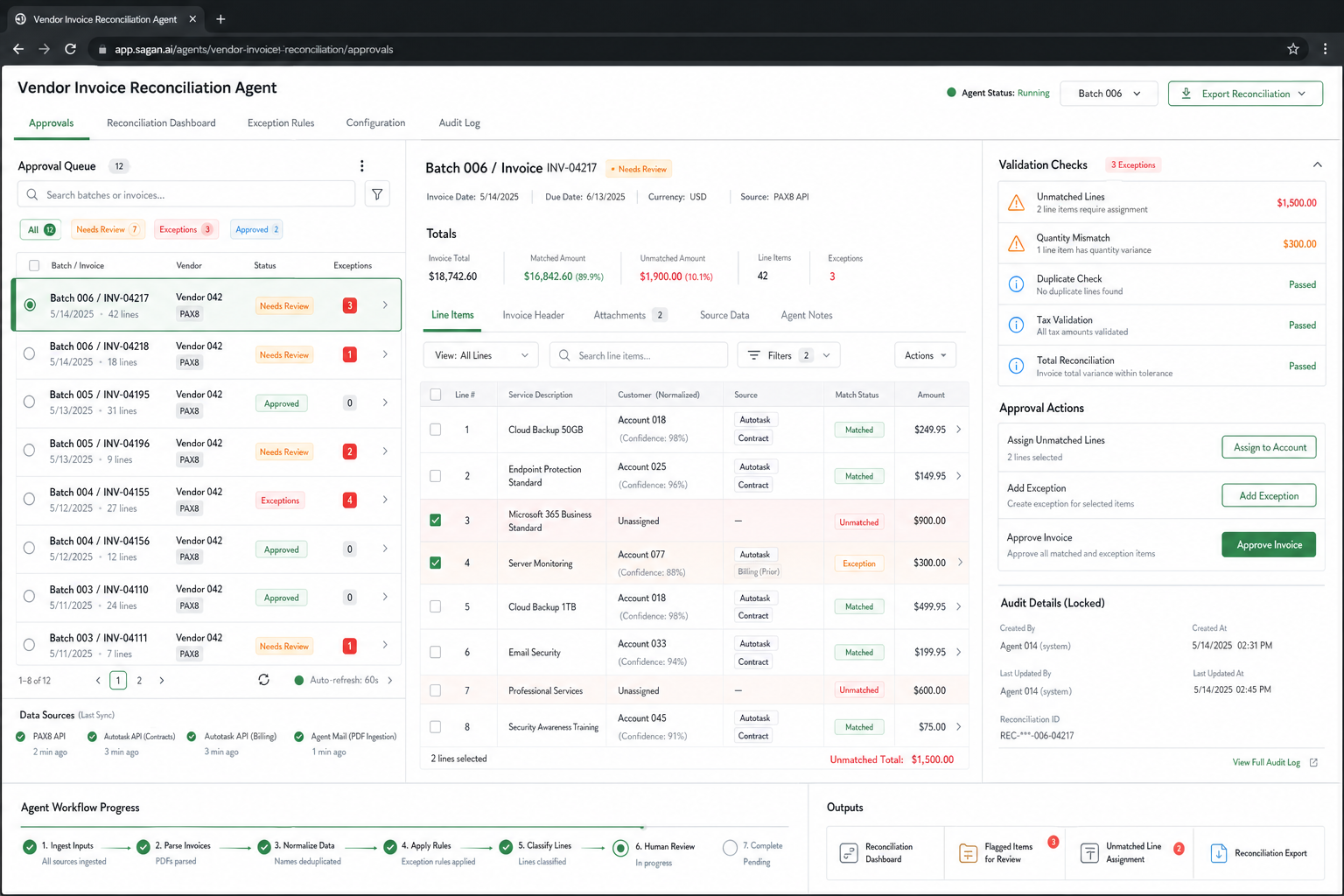
Task: Open the Export Reconciliation dropdown
Action: [x=1245, y=94]
